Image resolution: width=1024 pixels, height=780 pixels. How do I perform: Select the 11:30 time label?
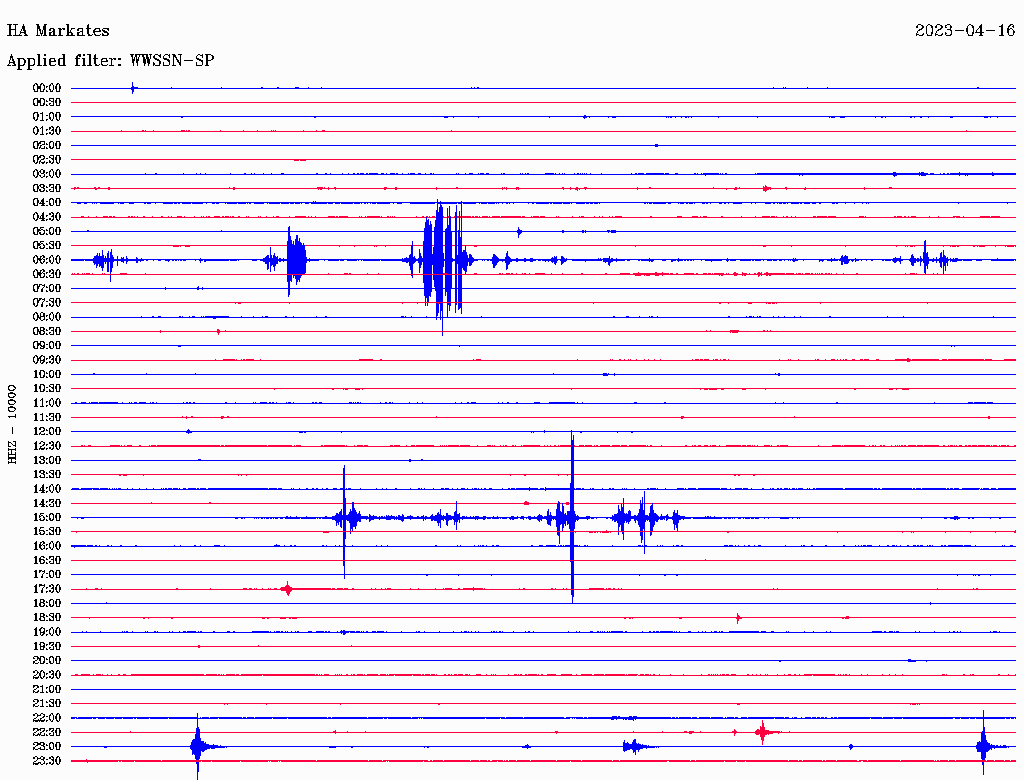(x=47, y=417)
